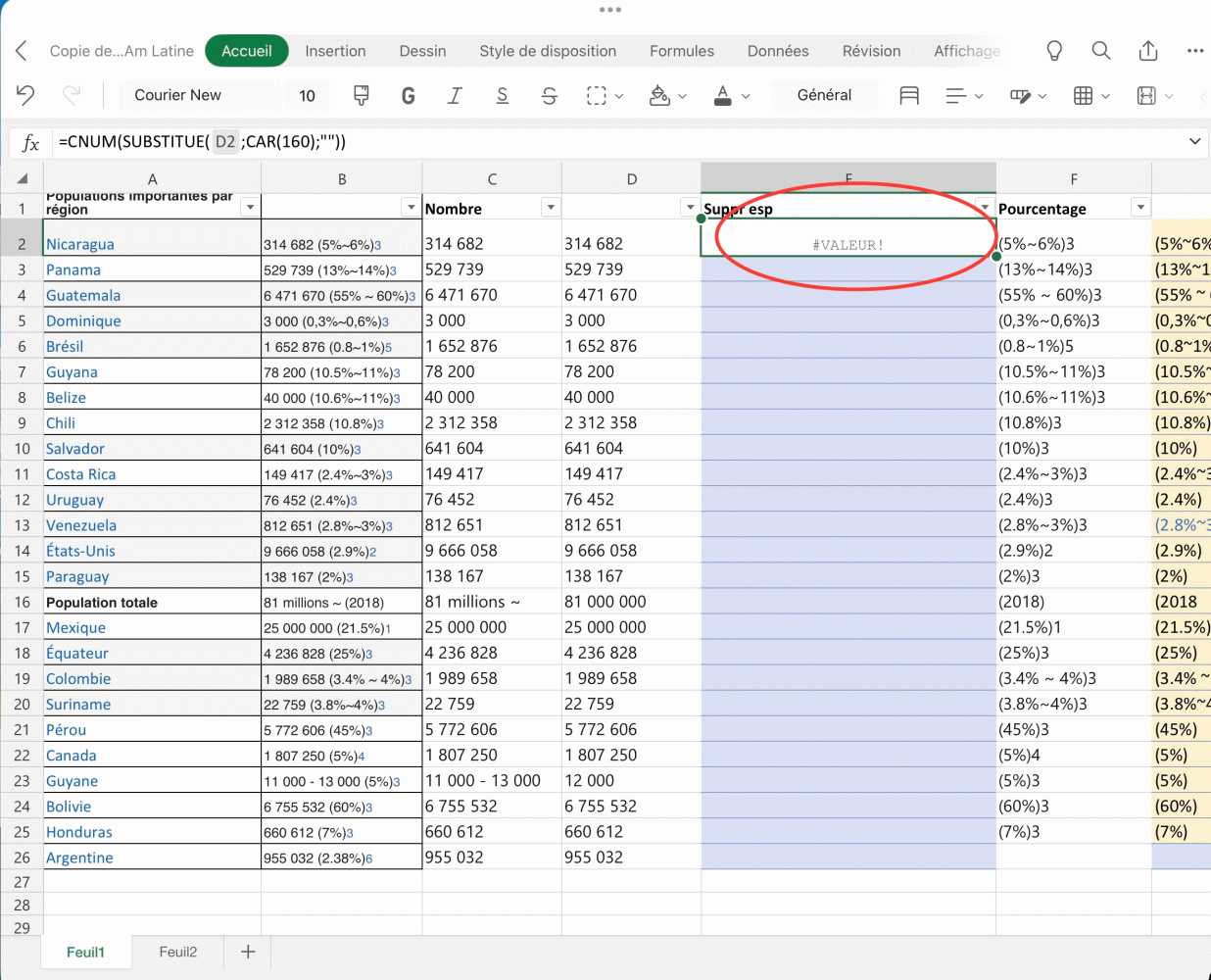
Task: Expand the fill color dropdown arrow
Action: (683, 96)
